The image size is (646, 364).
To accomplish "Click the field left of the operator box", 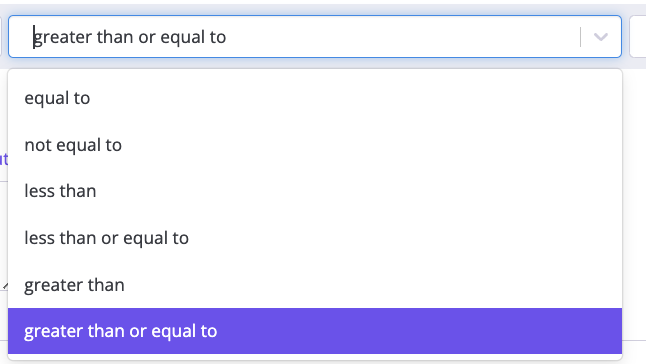I will pos(1,37).
